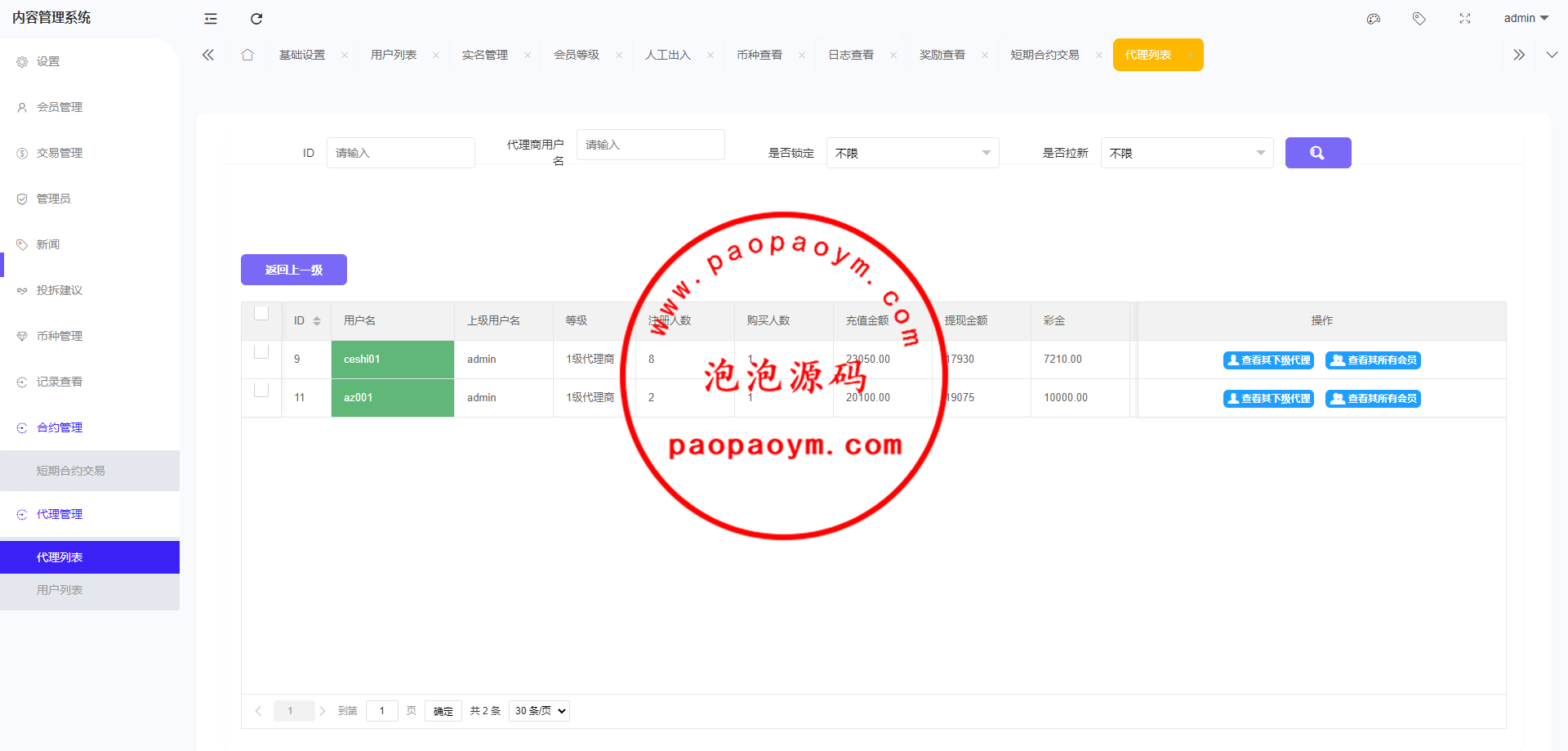Close the 基础设置 tab

[345, 56]
